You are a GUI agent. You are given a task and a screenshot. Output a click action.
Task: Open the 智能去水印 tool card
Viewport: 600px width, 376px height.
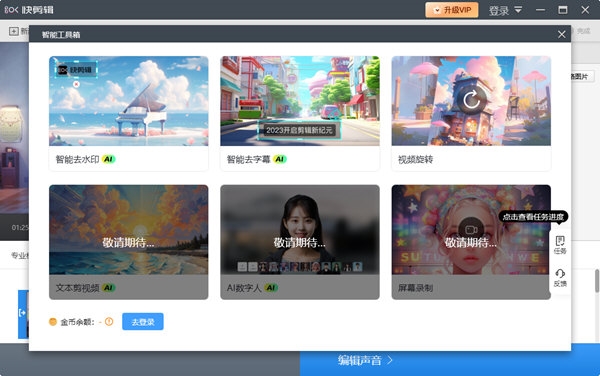(x=129, y=114)
